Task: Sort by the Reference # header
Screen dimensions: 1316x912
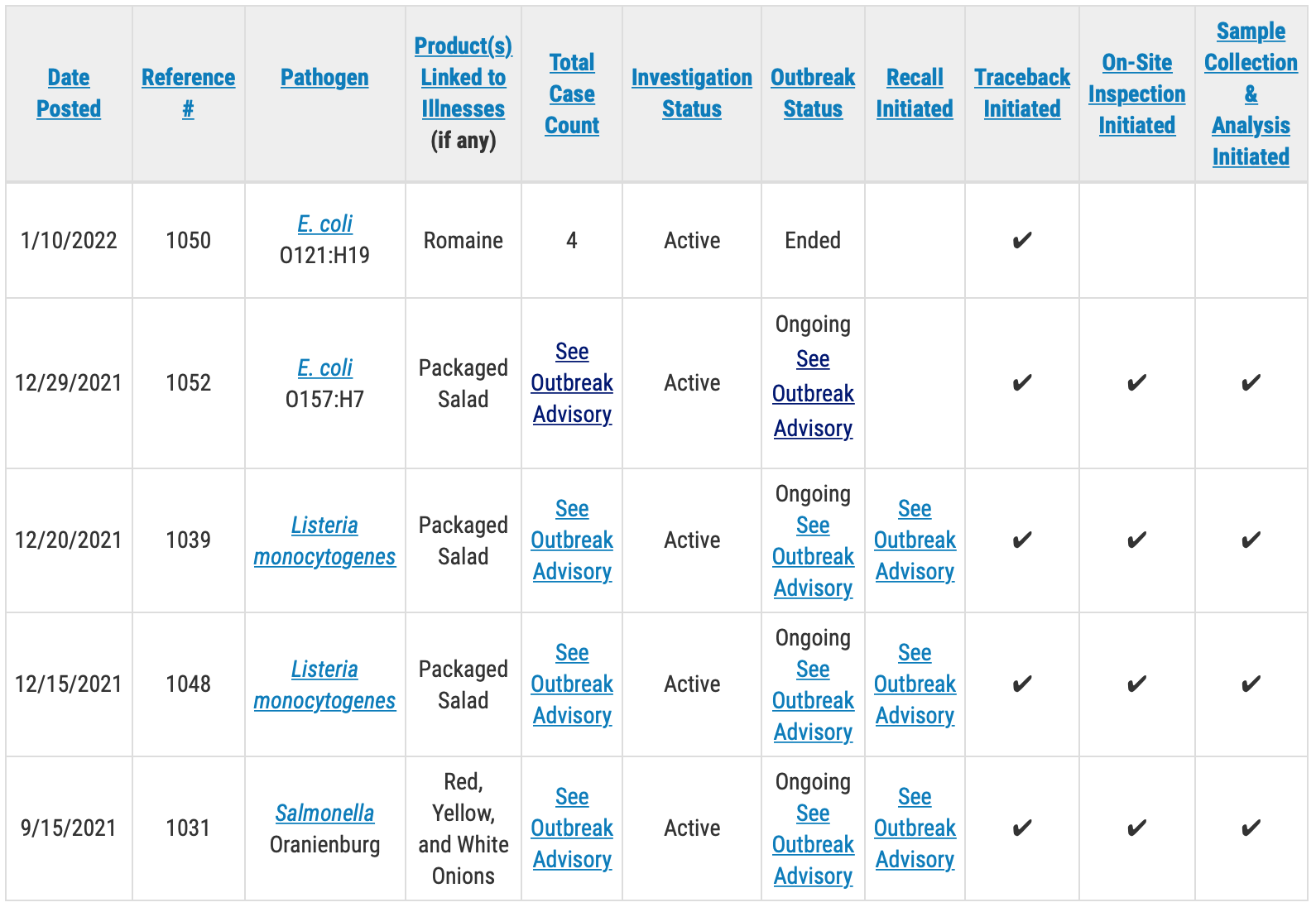Action: click(188, 93)
